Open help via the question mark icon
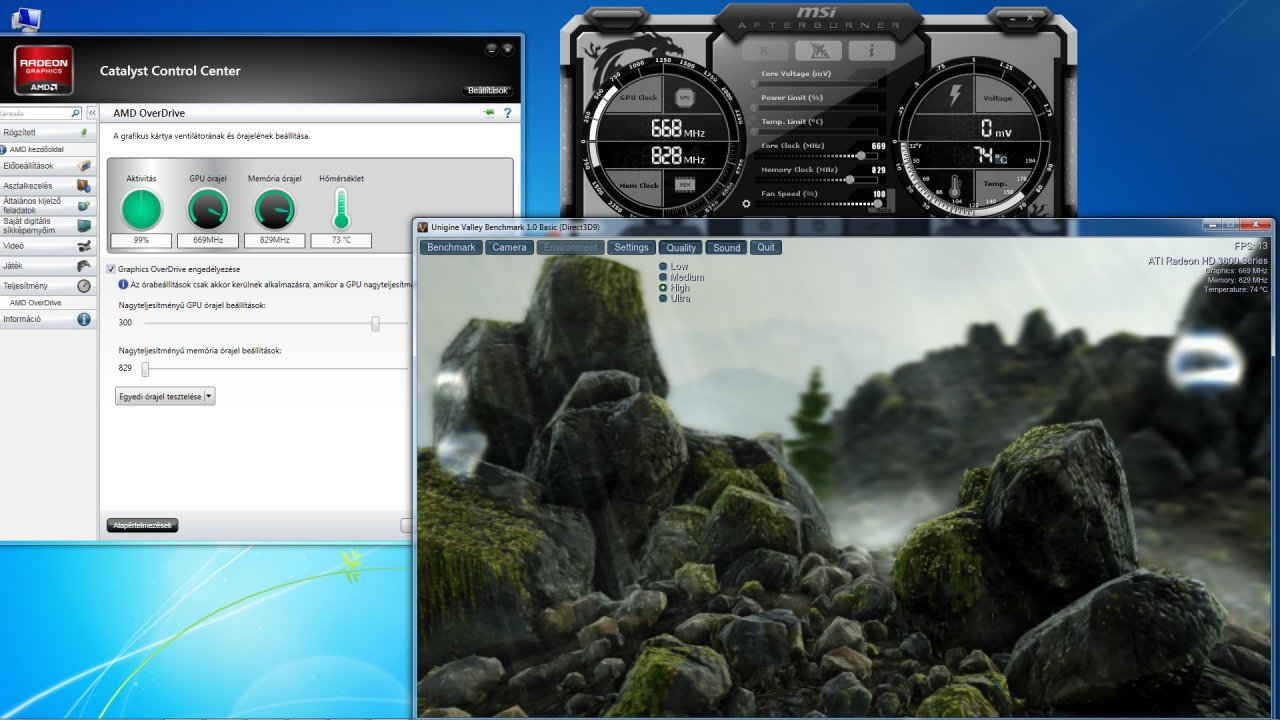 [507, 113]
